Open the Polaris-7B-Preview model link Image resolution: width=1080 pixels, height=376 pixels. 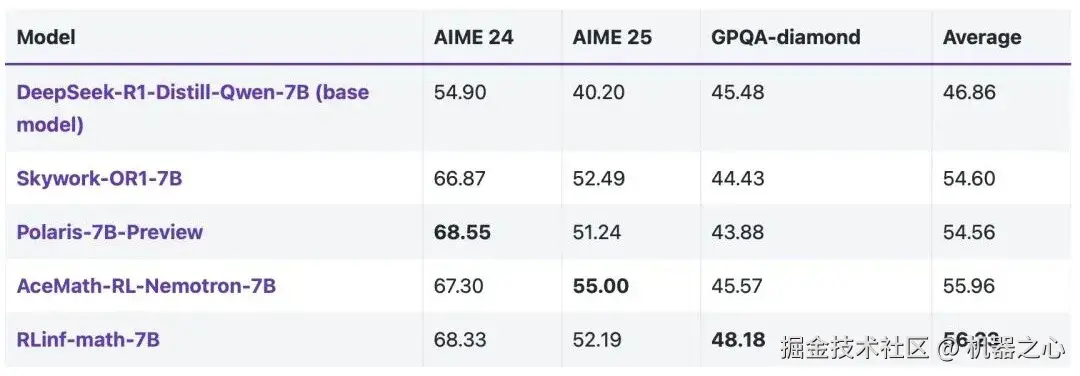pos(110,232)
